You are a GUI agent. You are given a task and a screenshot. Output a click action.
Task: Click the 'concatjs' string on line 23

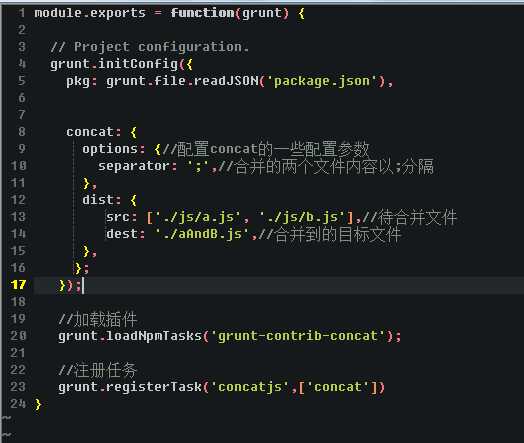click(250, 387)
